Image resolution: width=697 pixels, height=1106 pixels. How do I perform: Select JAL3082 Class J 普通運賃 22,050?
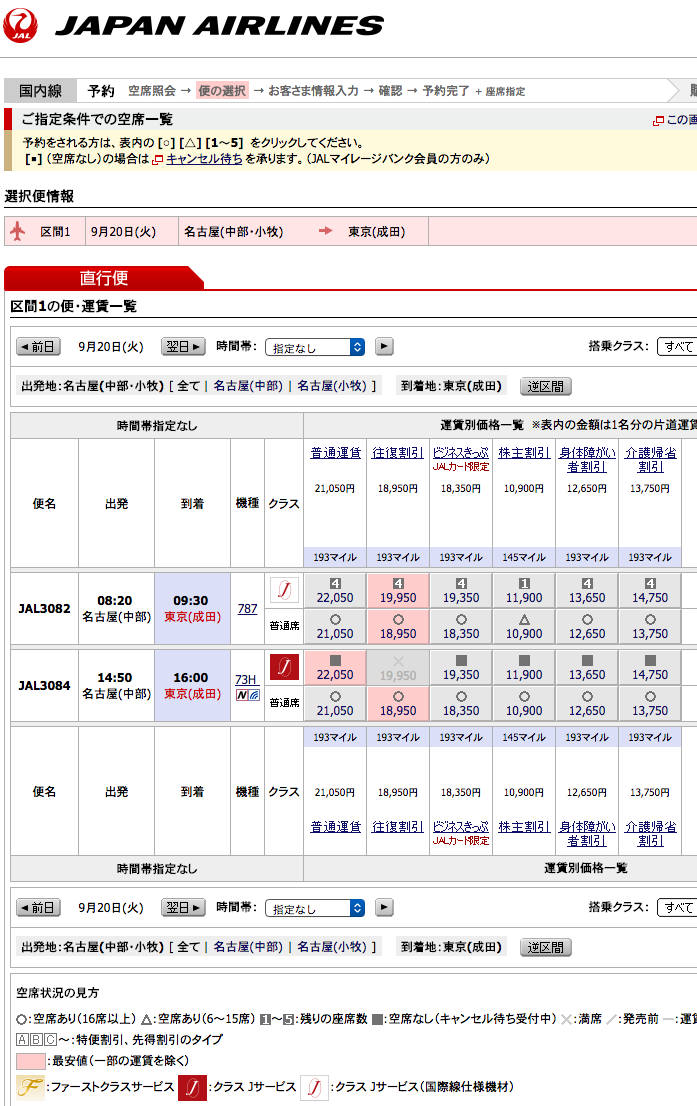tap(335, 591)
